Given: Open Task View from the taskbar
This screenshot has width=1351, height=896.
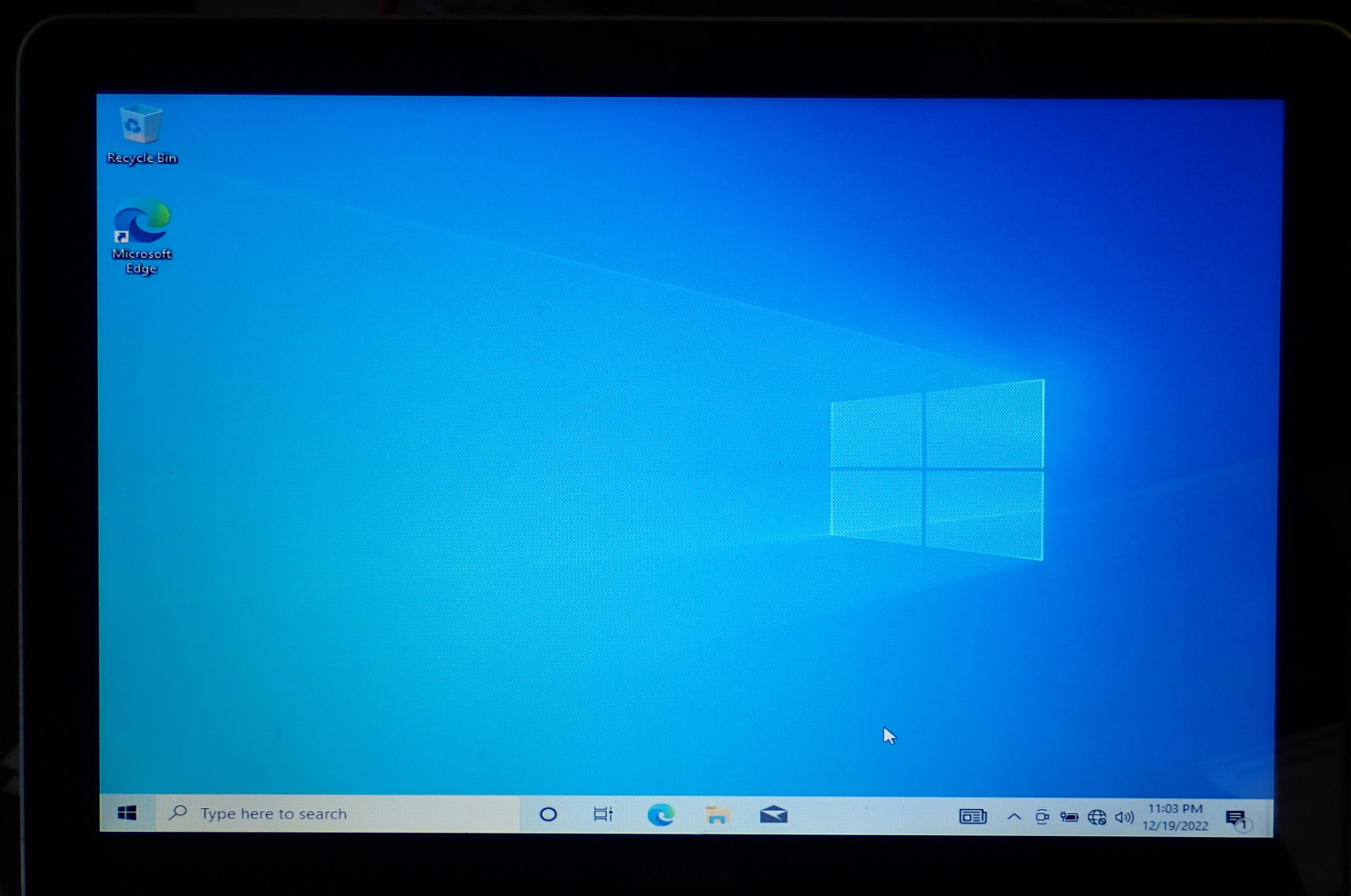Looking at the screenshot, I should (x=603, y=814).
